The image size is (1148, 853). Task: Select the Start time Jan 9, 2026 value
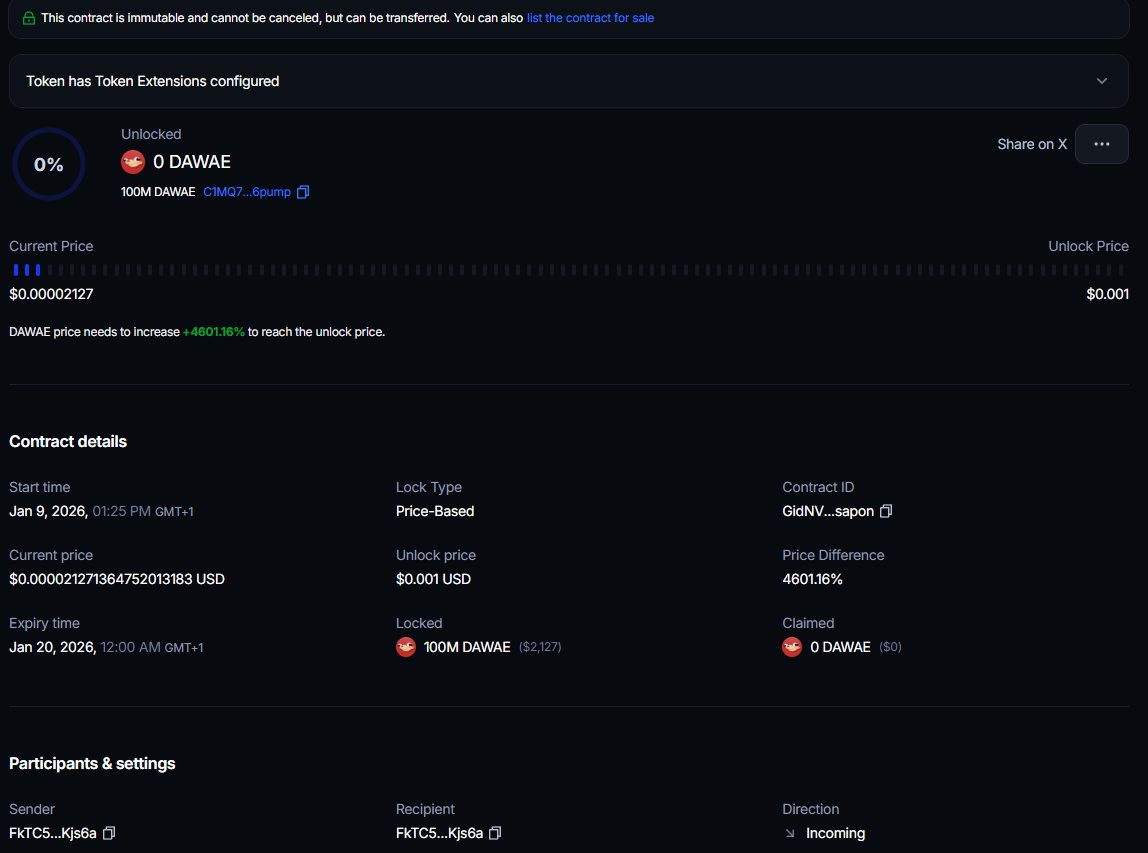(101, 511)
